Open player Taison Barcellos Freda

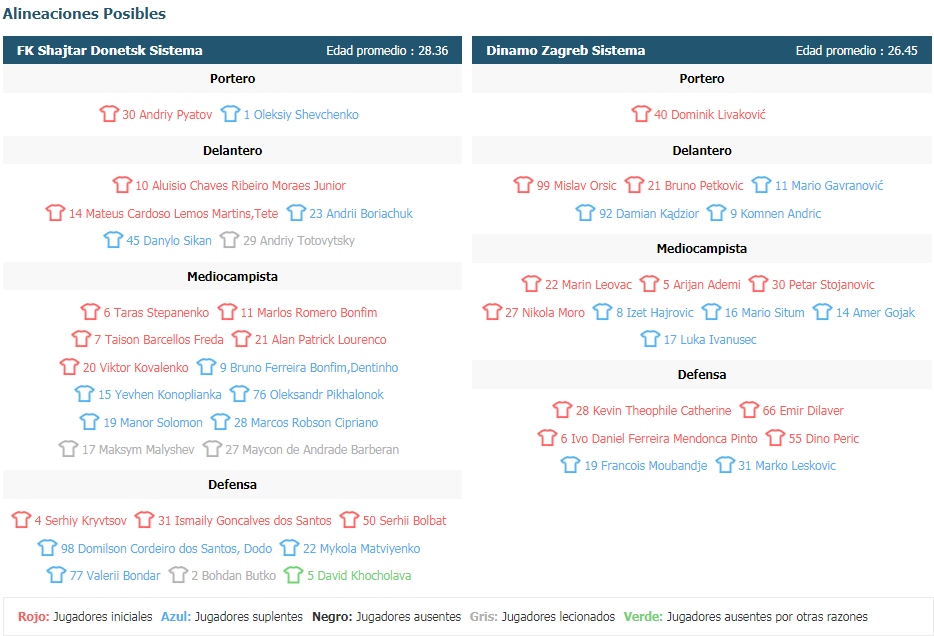click(x=158, y=339)
